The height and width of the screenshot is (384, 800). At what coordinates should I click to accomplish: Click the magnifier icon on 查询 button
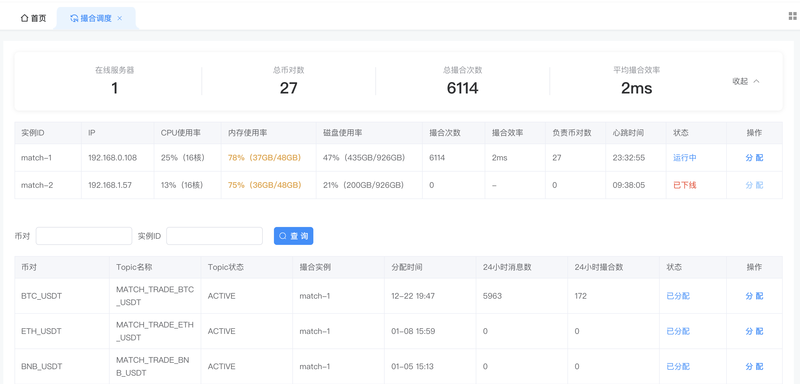(x=283, y=236)
